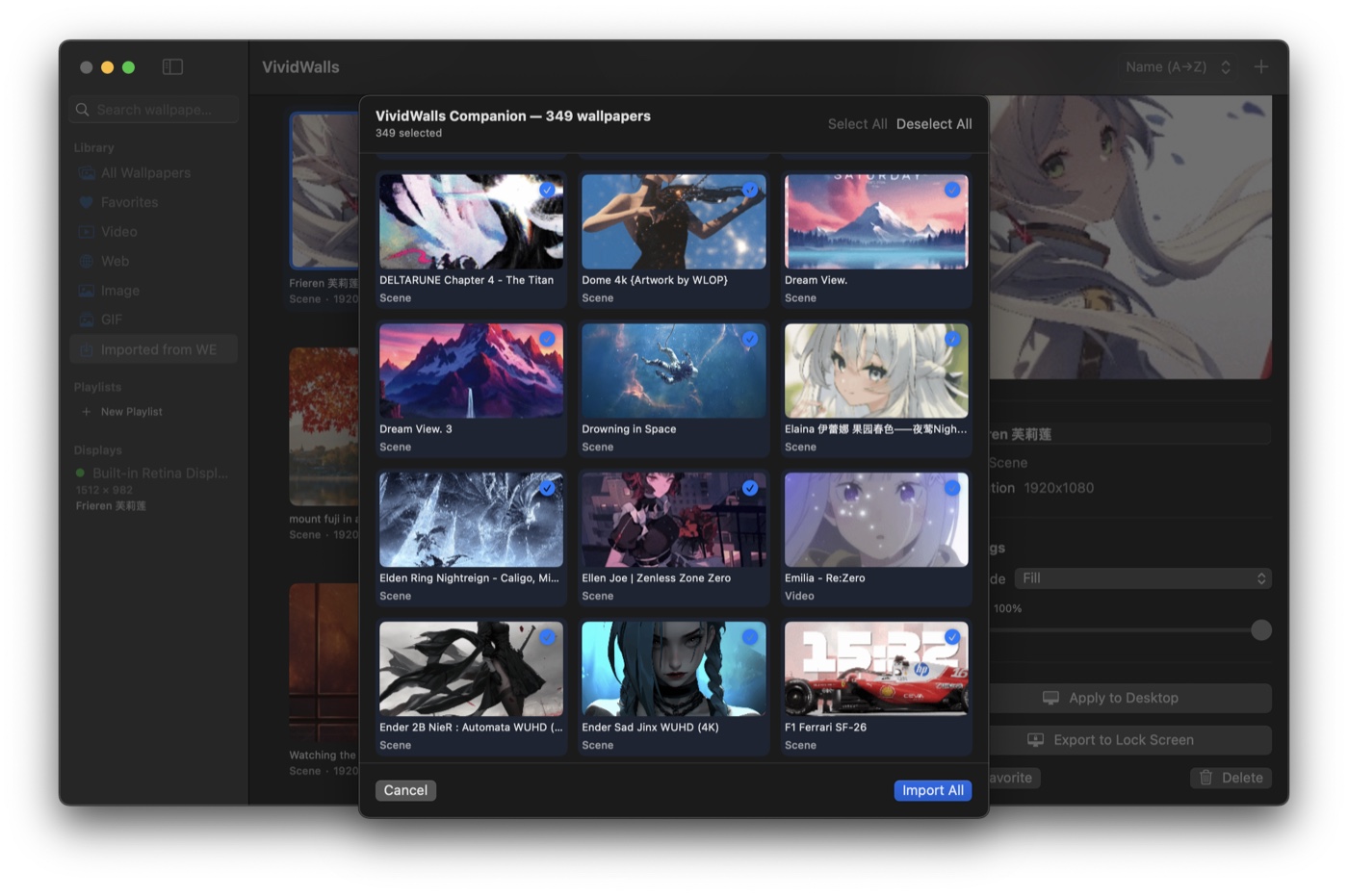
Task: Uncheck Elaina wallpaper selection checkmark
Action: (952, 339)
